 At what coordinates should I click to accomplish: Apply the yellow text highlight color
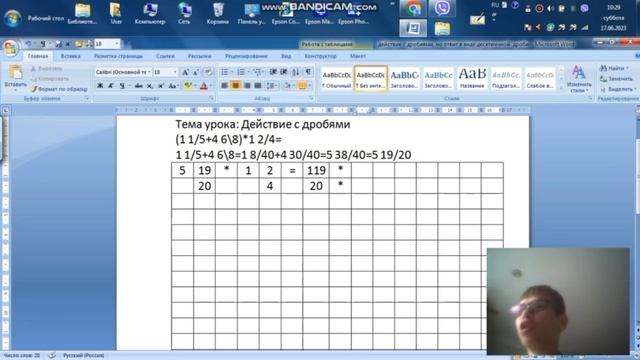coord(187,86)
